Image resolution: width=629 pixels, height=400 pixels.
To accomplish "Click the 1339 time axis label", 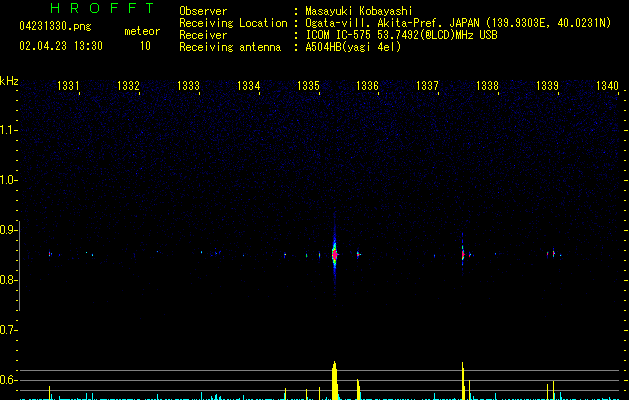I will 547,86.
